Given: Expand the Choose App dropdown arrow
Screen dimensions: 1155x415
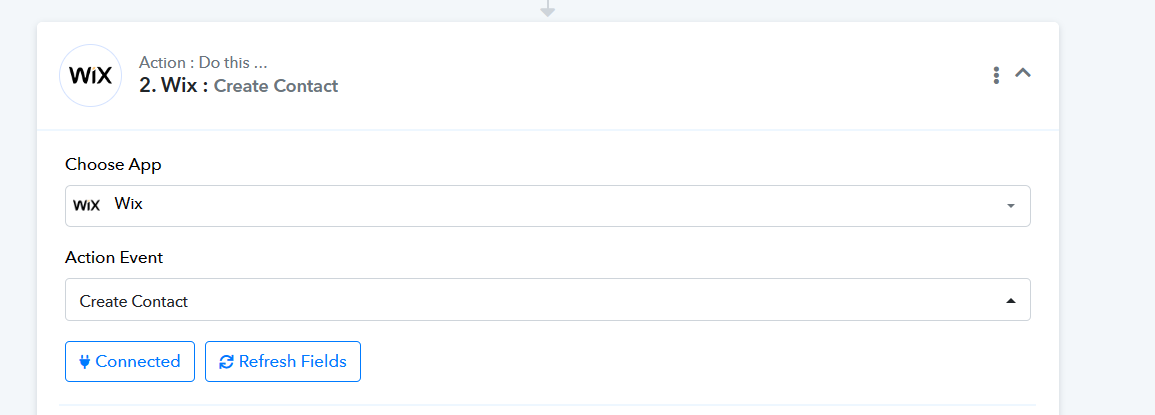Looking at the screenshot, I should click(x=1010, y=206).
